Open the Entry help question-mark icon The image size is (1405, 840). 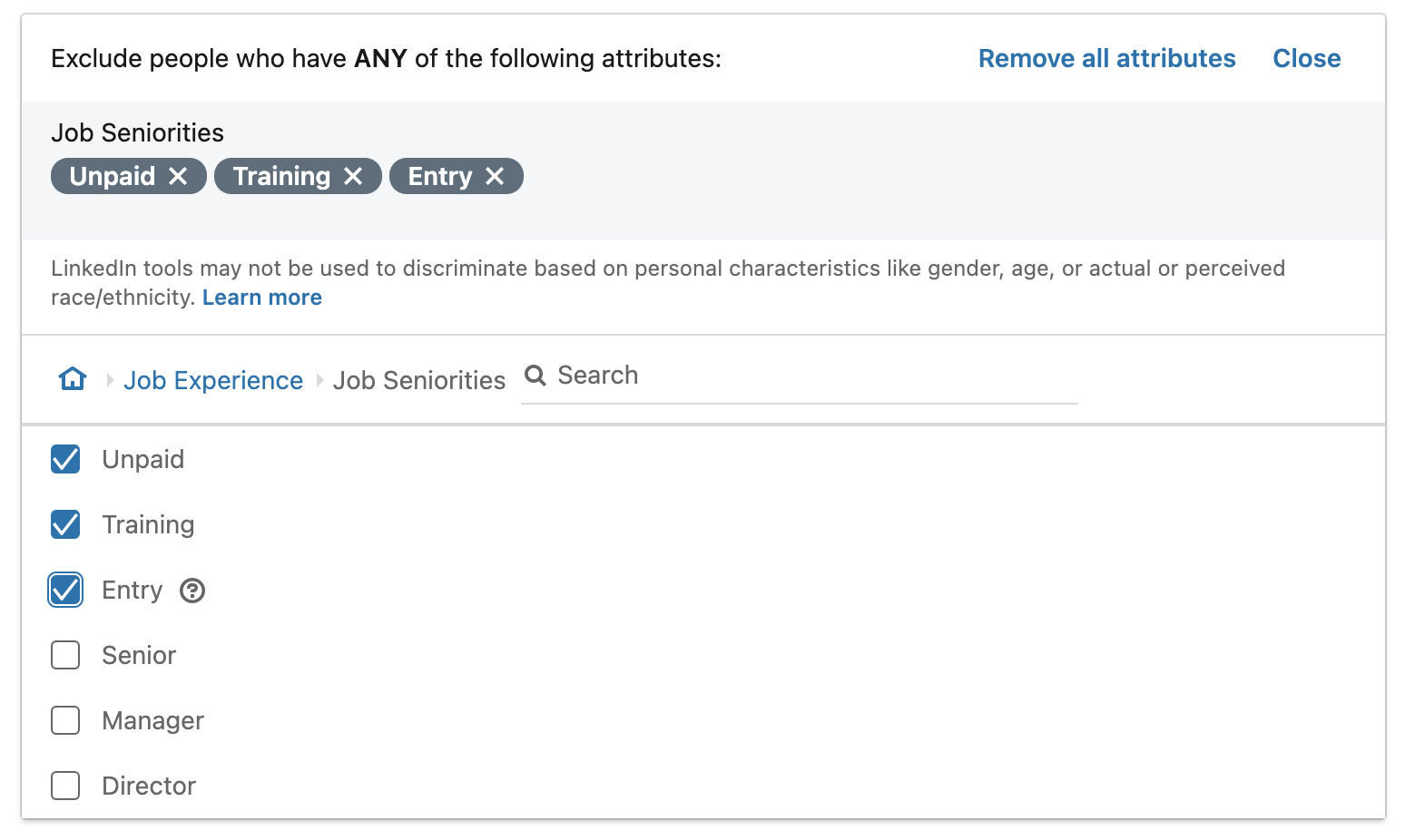click(192, 591)
